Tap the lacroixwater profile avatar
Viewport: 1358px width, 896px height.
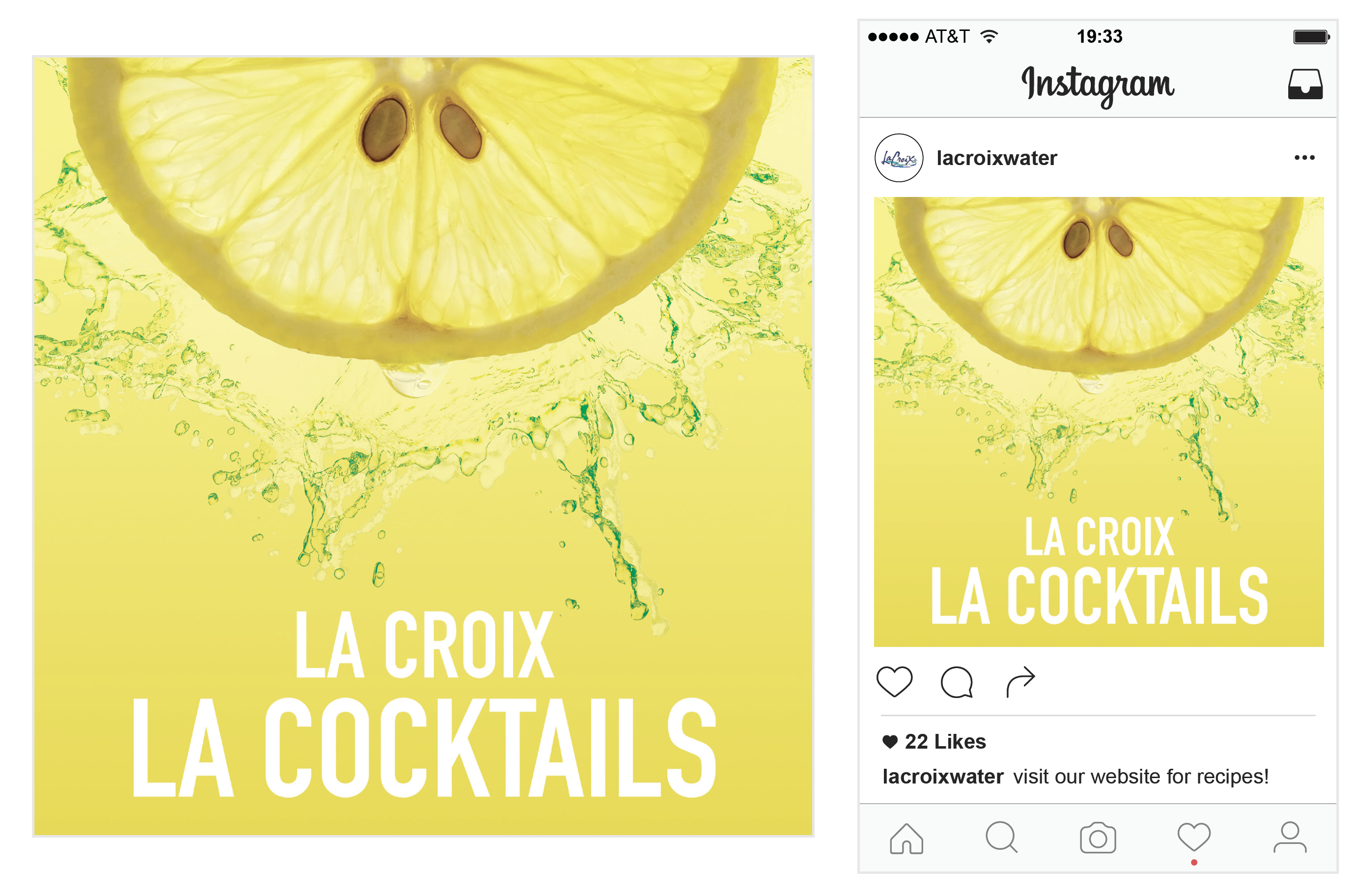(899, 158)
